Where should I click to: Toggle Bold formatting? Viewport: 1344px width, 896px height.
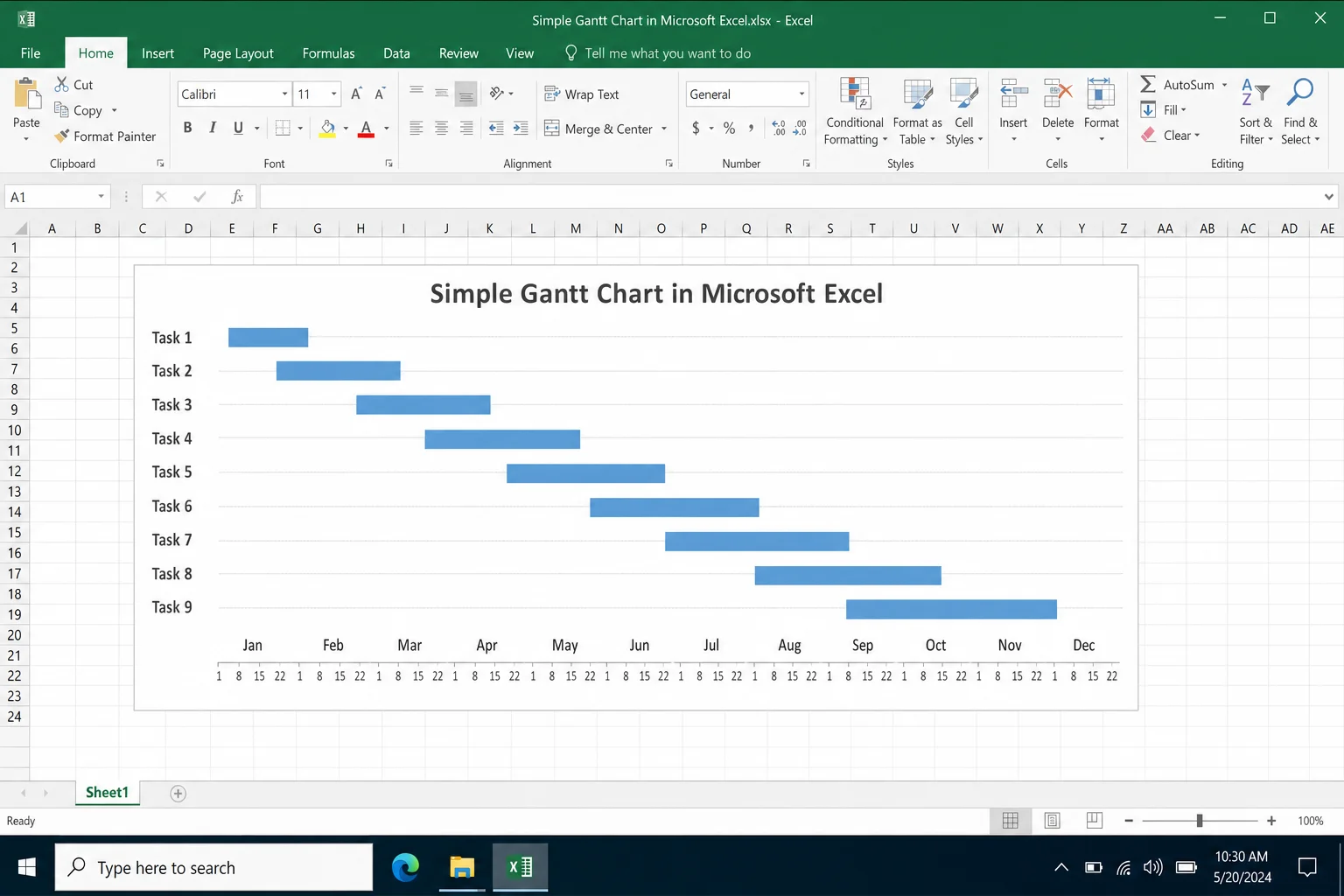[x=187, y=128]
